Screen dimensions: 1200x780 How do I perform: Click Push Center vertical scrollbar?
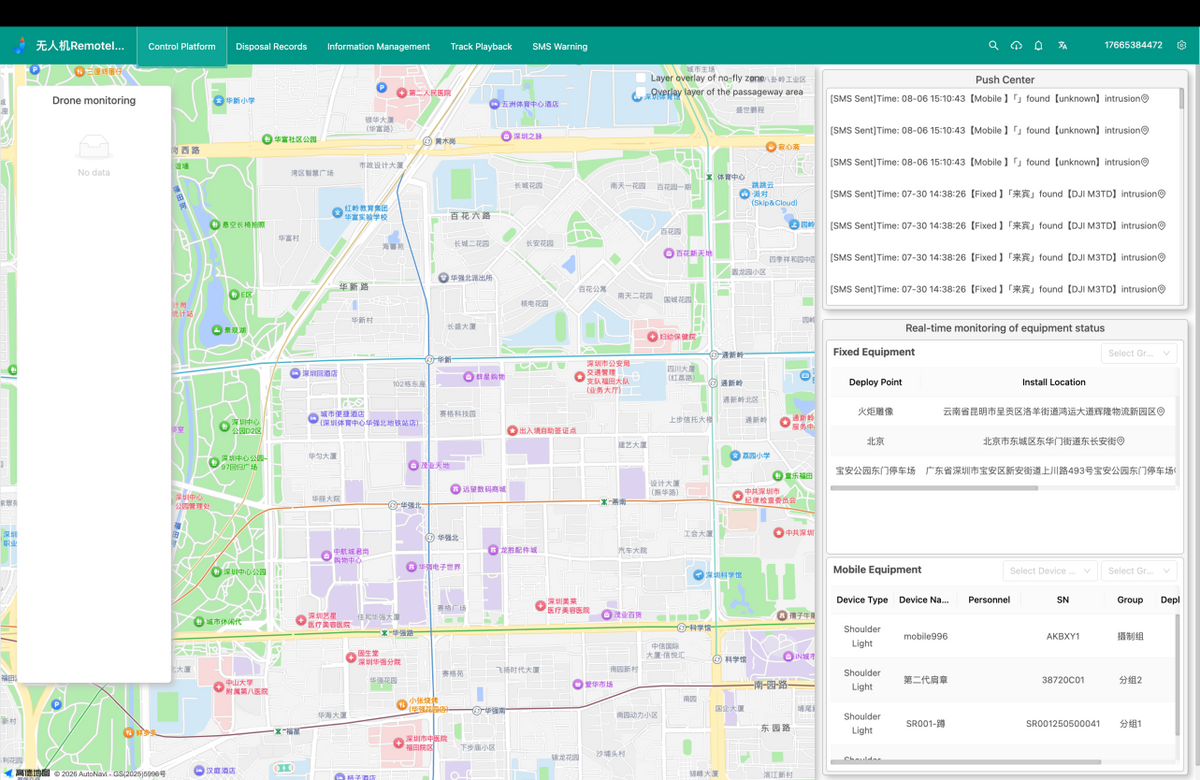coord(1182,100)
